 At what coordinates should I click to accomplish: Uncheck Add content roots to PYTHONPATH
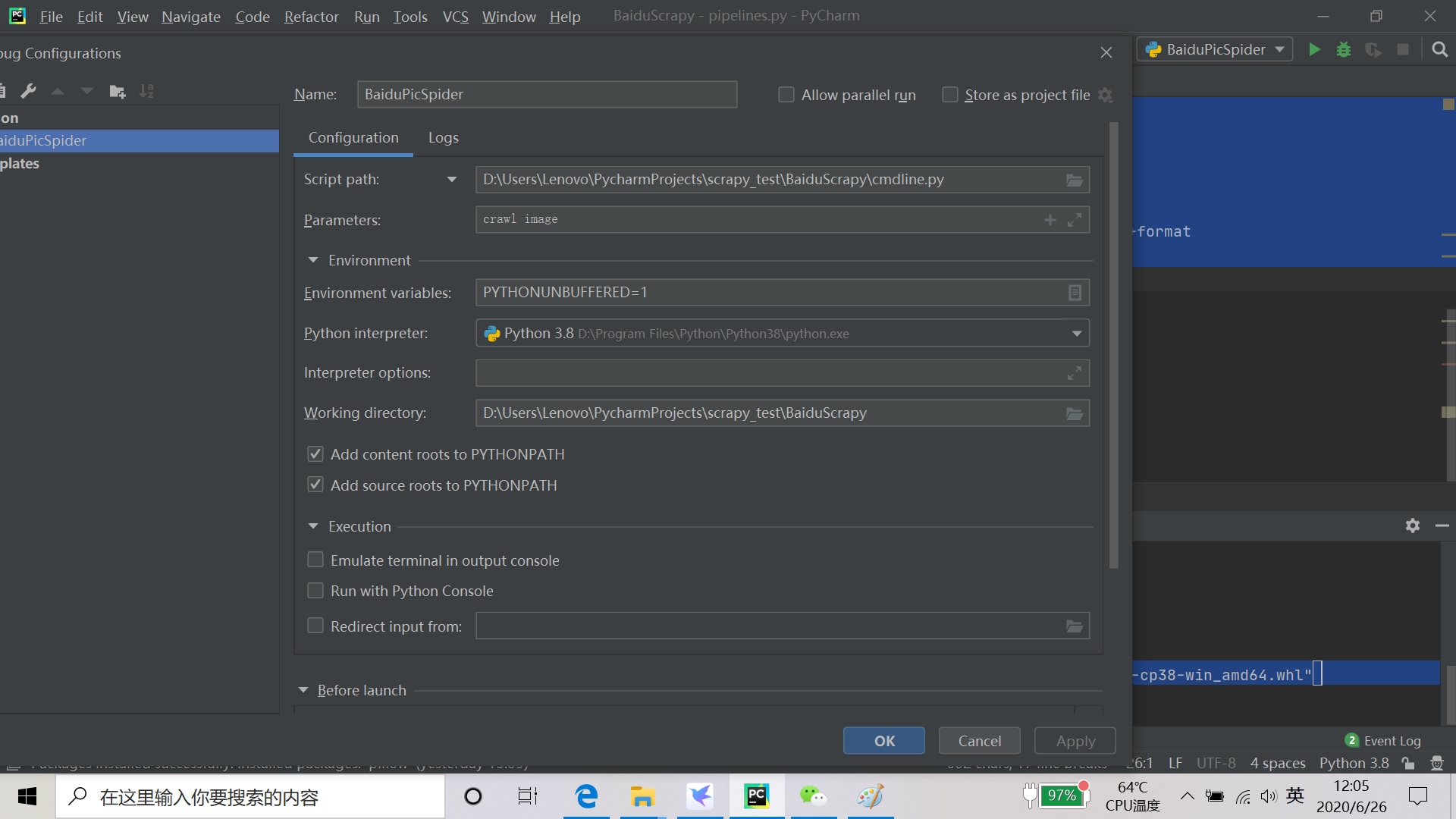[315, 454]
